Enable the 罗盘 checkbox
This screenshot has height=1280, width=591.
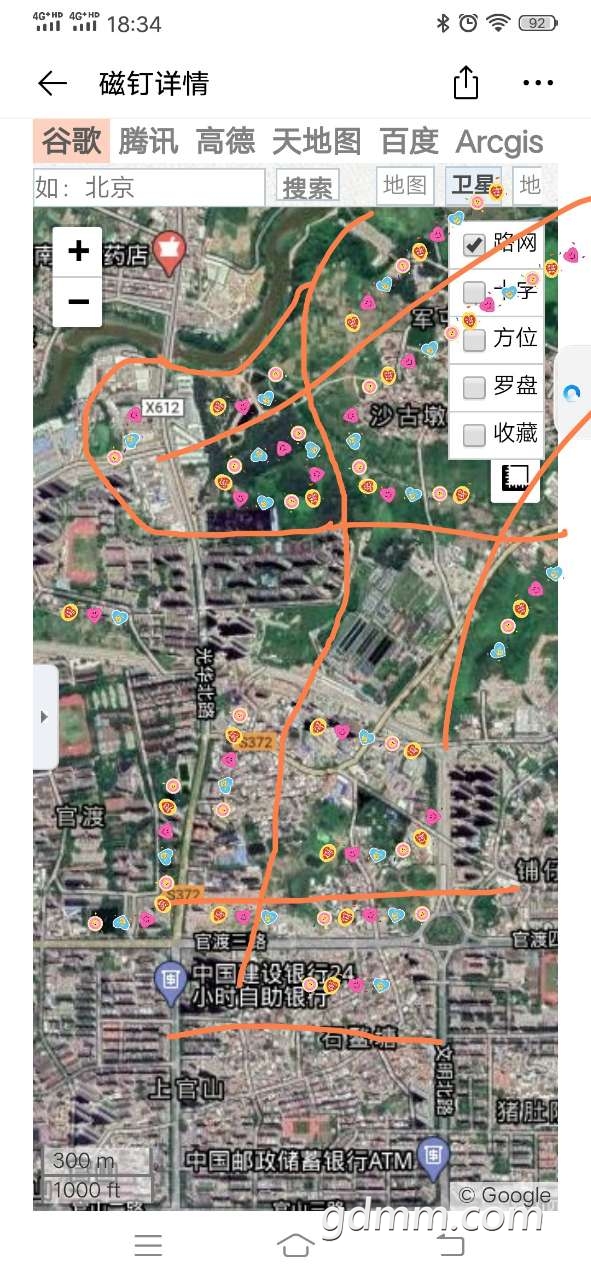click(474, 387)
